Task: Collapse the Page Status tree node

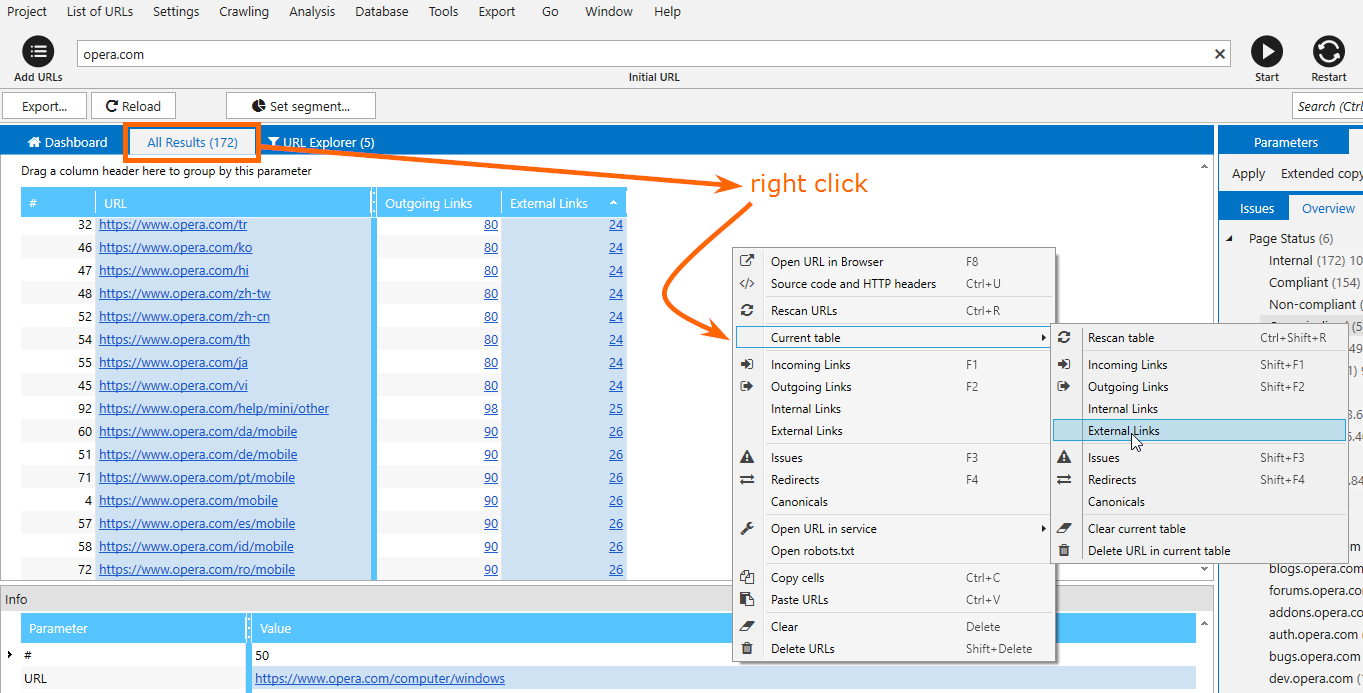Action: pyautogui.click(x=1229, y=238)
